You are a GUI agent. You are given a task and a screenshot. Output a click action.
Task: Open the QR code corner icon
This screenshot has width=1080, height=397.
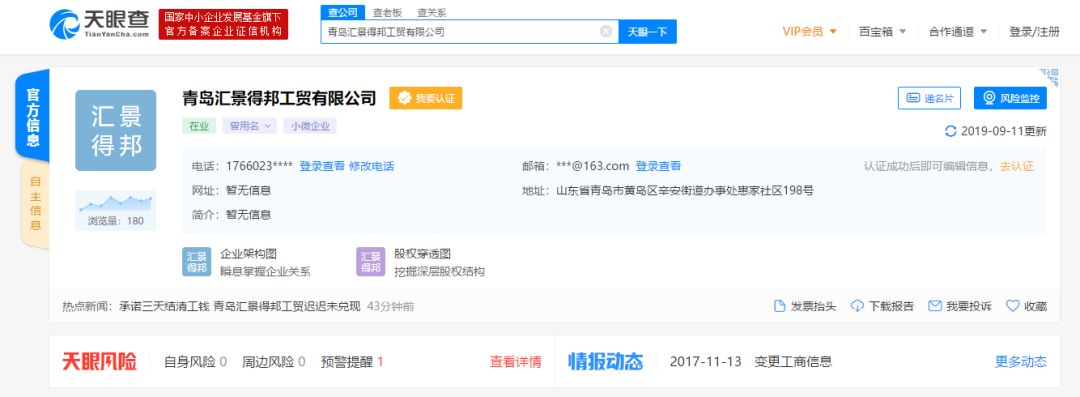(1050, 77)
